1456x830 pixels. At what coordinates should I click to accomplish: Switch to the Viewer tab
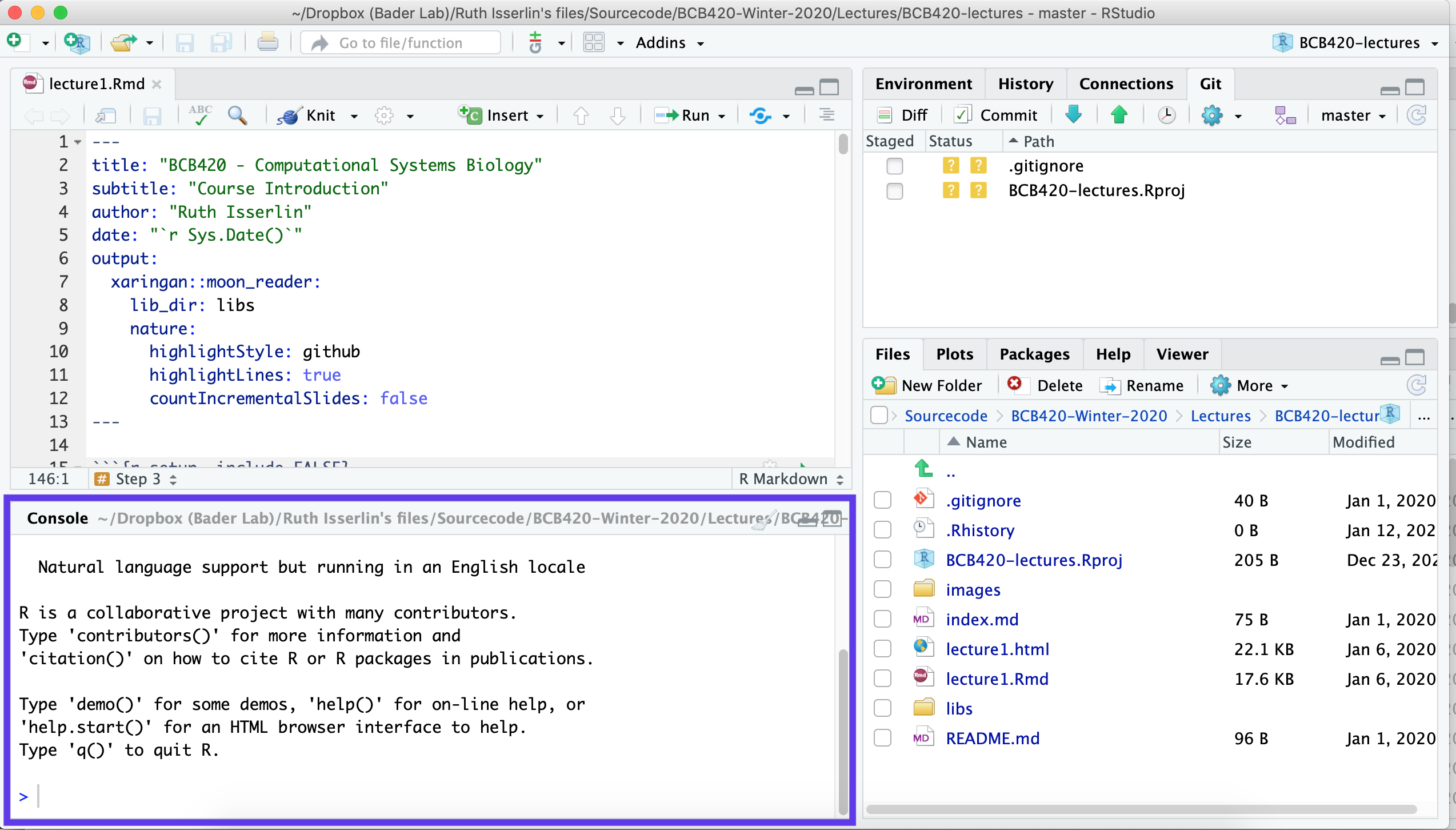[x=1182, y=354]
